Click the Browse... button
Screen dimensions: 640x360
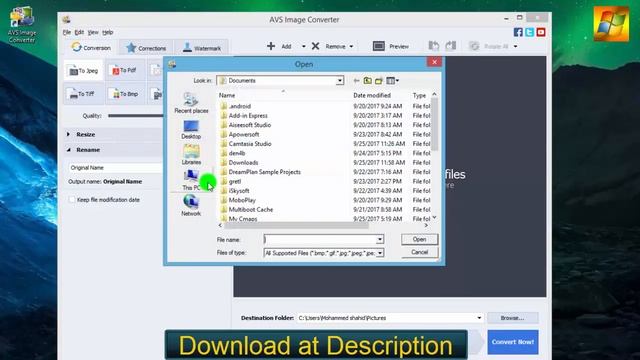(513, 318)
